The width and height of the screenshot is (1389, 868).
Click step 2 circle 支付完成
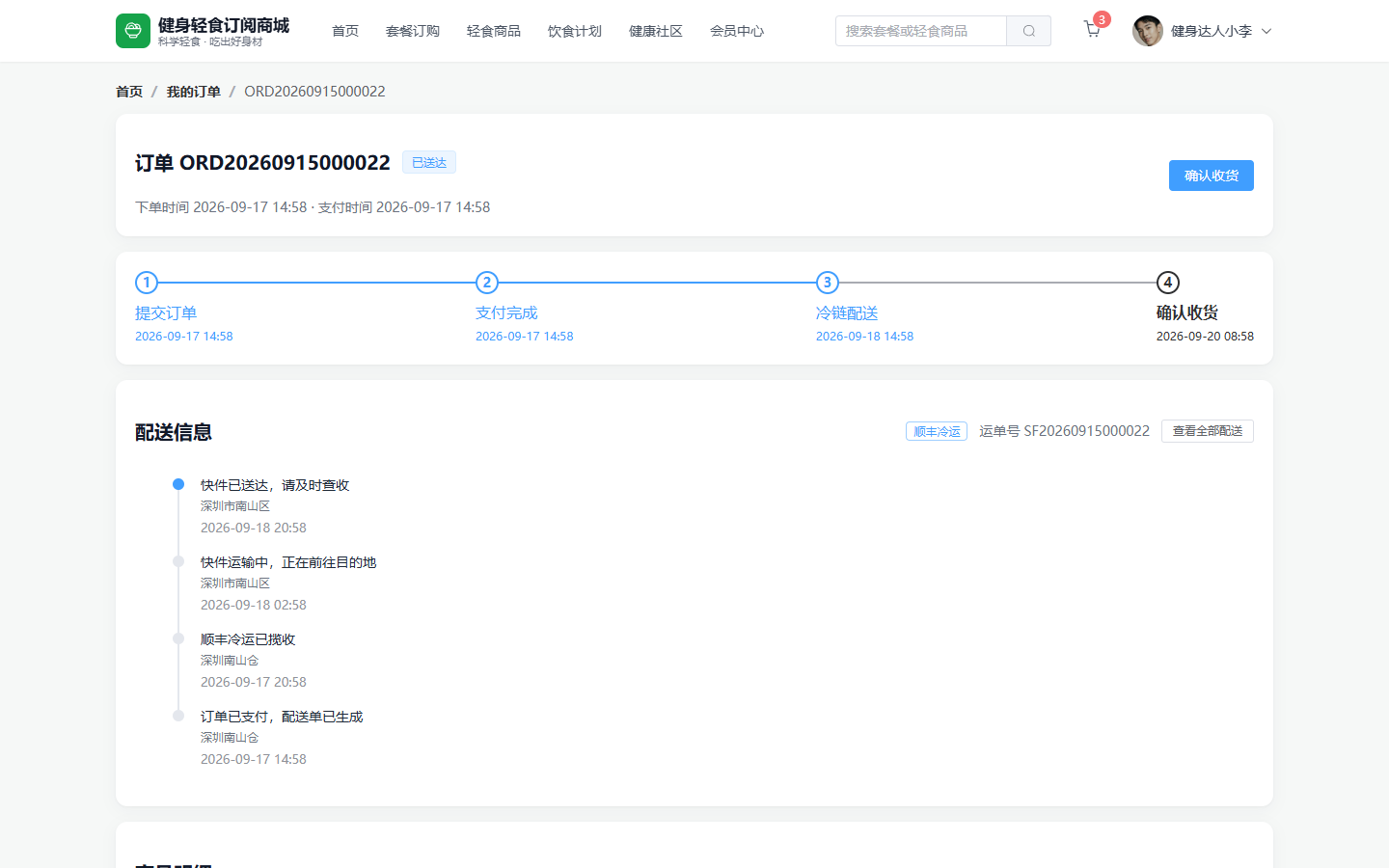(487, 283)
